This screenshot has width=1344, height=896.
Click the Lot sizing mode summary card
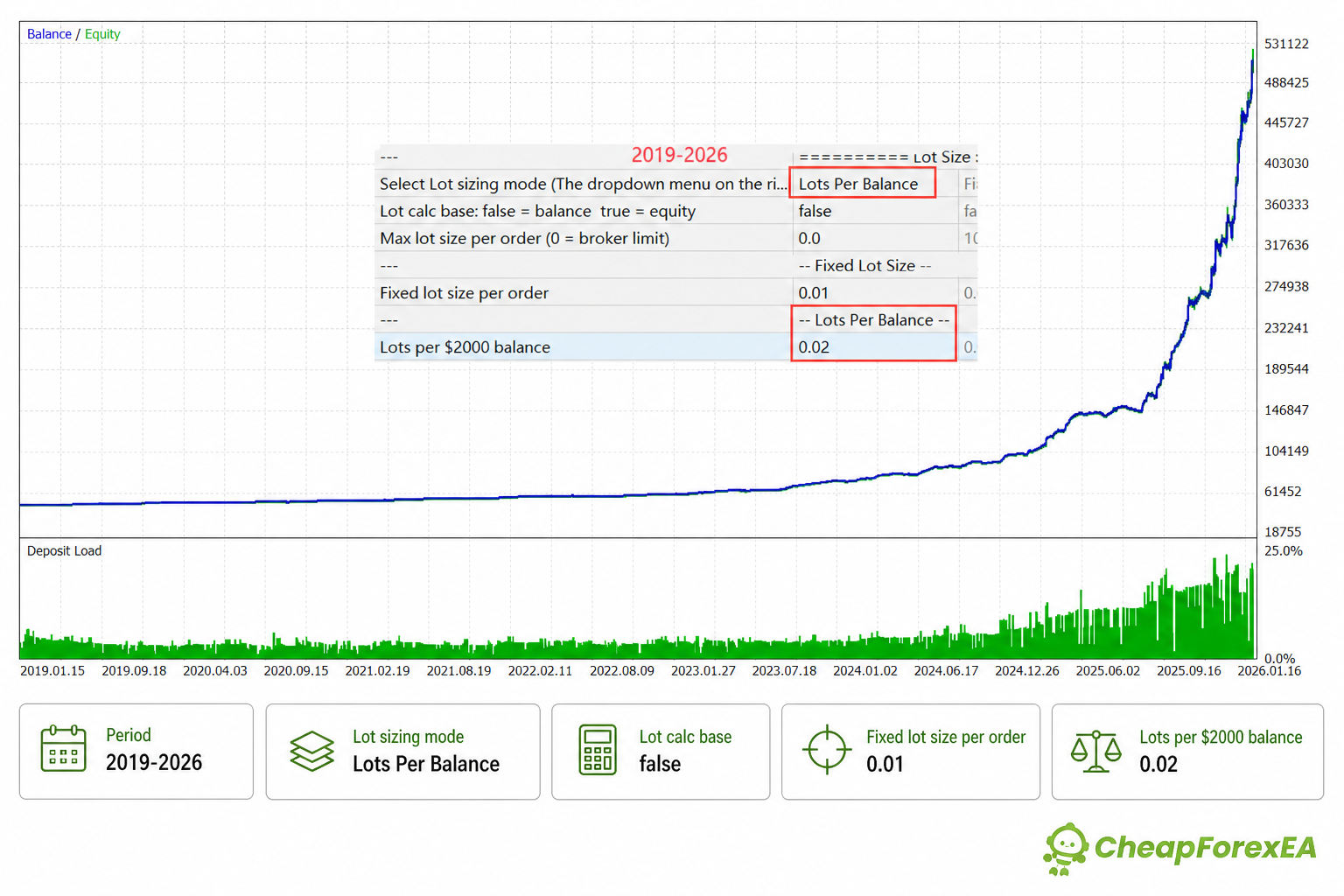point(402,752)
